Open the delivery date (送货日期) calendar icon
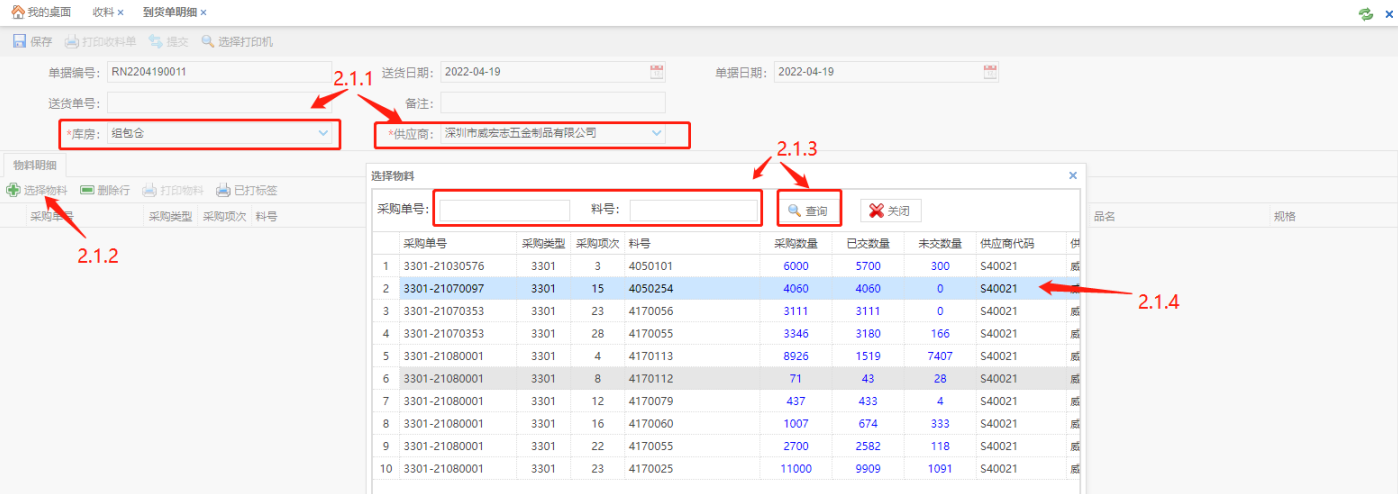Image resolution: width=1398 pixels, height=494 pixels. [x=656, y=72]
